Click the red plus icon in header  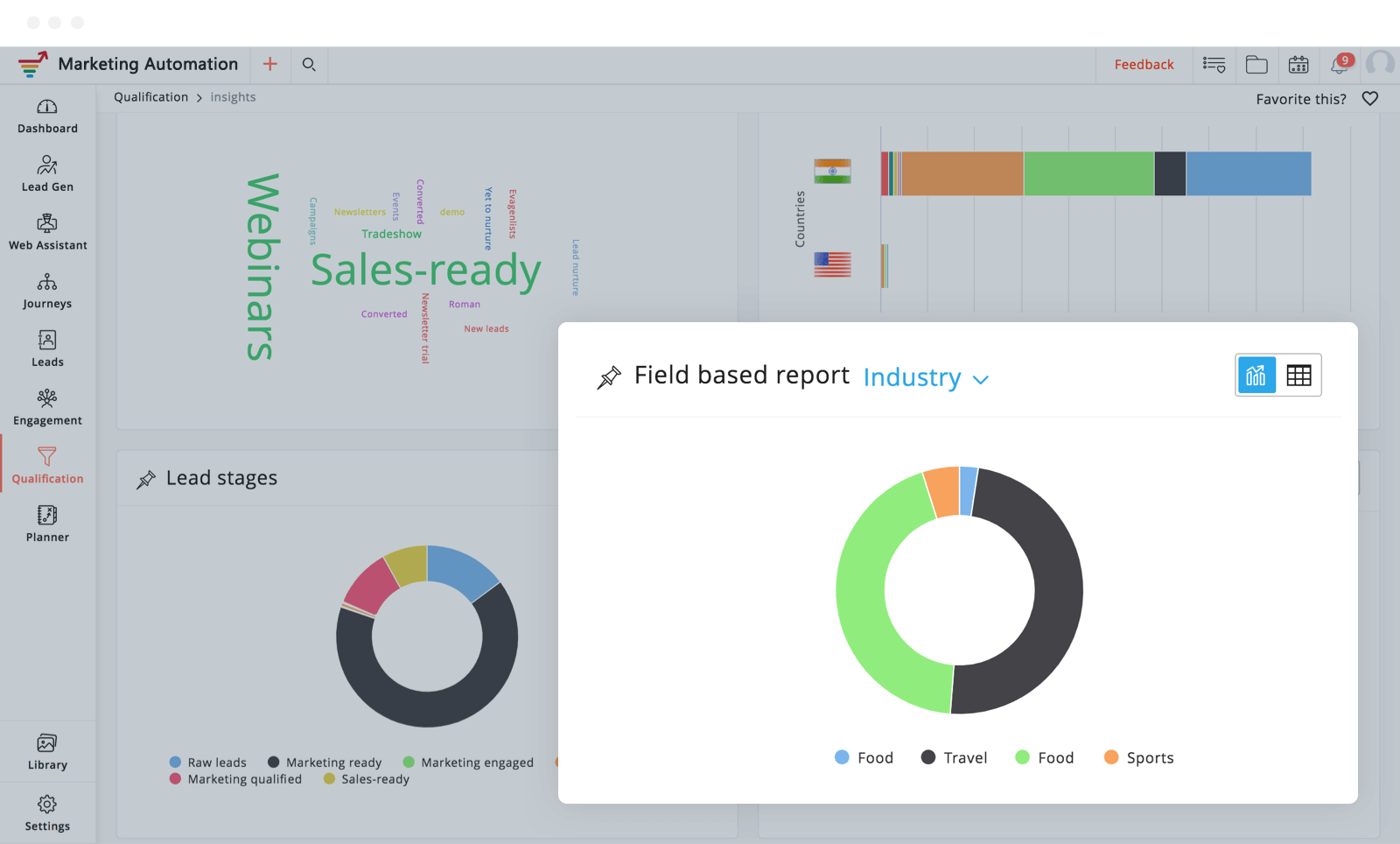click(270, 64)
